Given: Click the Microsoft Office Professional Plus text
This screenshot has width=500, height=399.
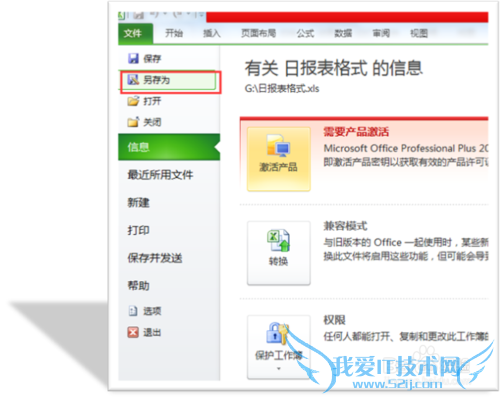Looking at the screenshot, I should (x=406, y=148).
